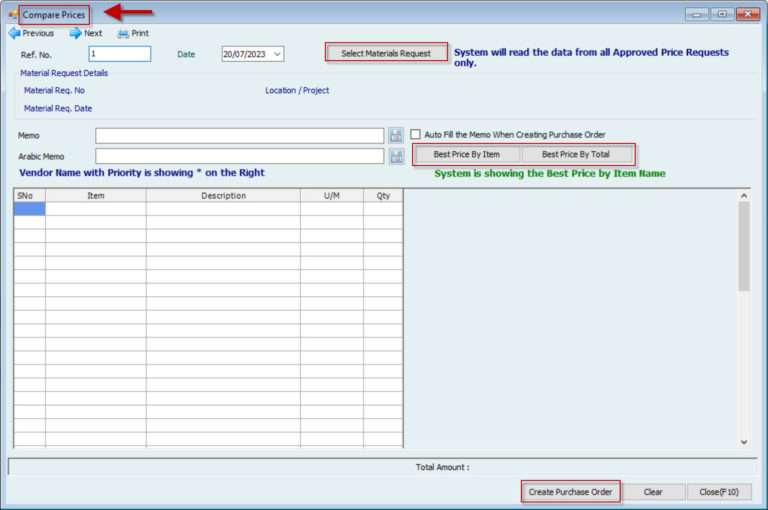Open the Date dropdown
768x510 pixels.
click(x=277, y=54)
